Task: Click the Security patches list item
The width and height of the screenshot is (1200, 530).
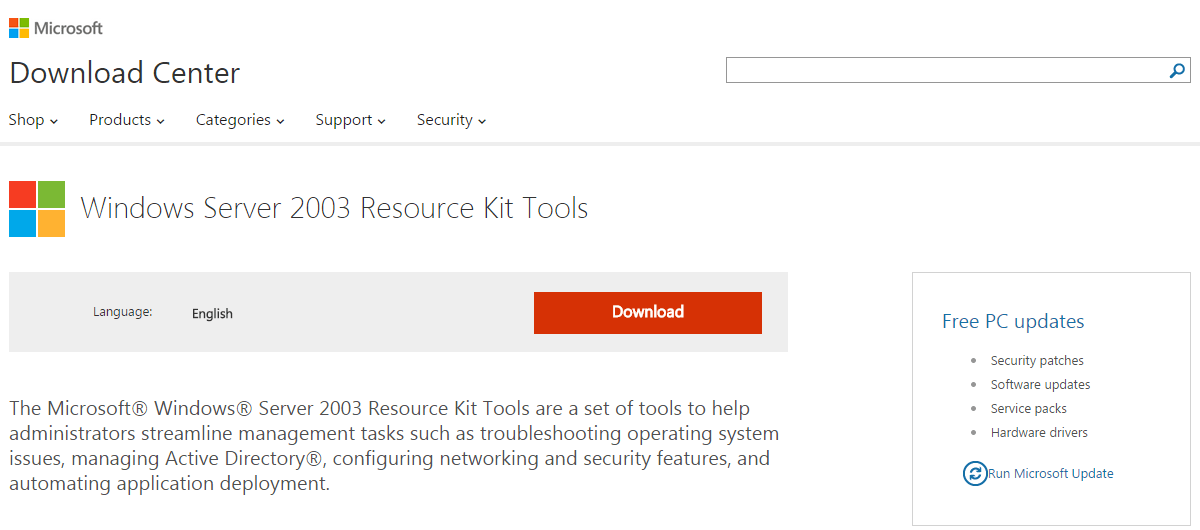Action: pos(1037,361)
